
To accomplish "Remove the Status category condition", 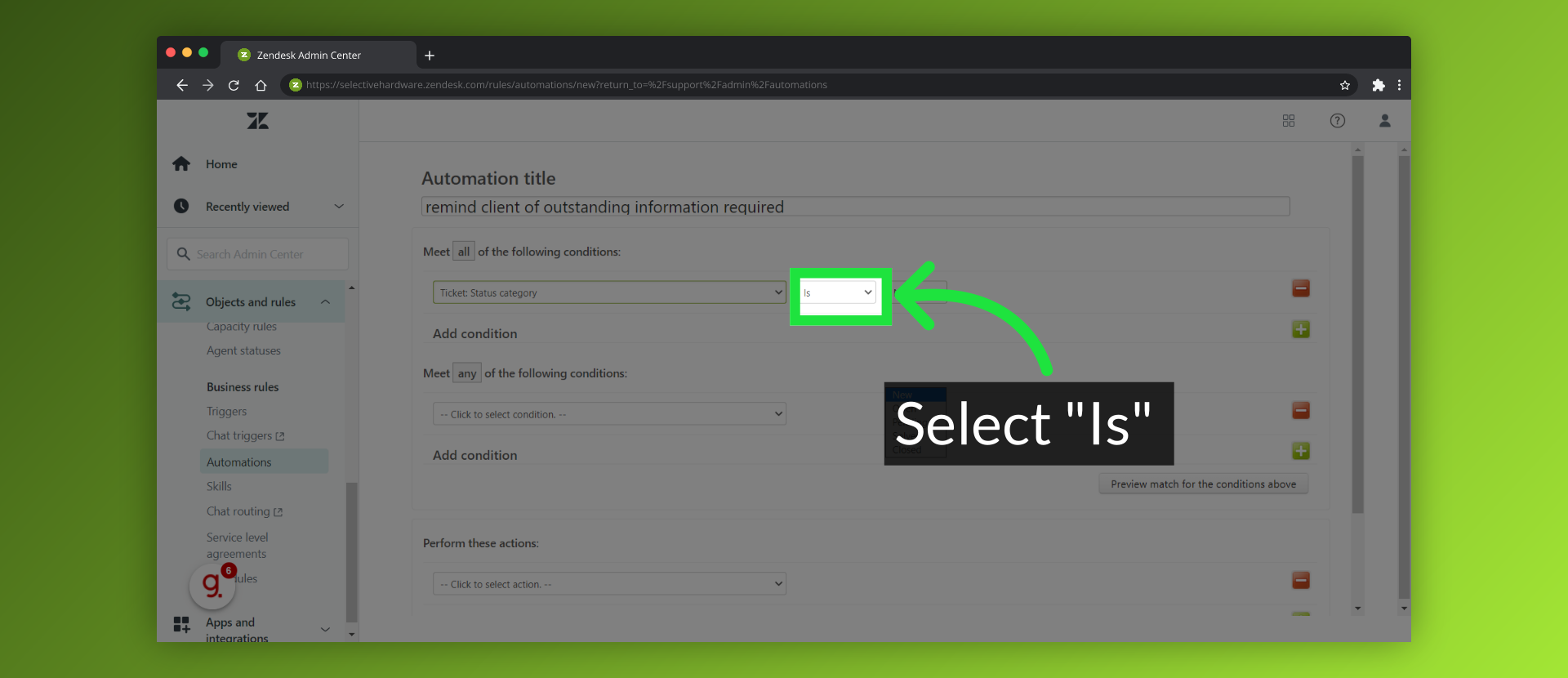I will point(1301,288).
